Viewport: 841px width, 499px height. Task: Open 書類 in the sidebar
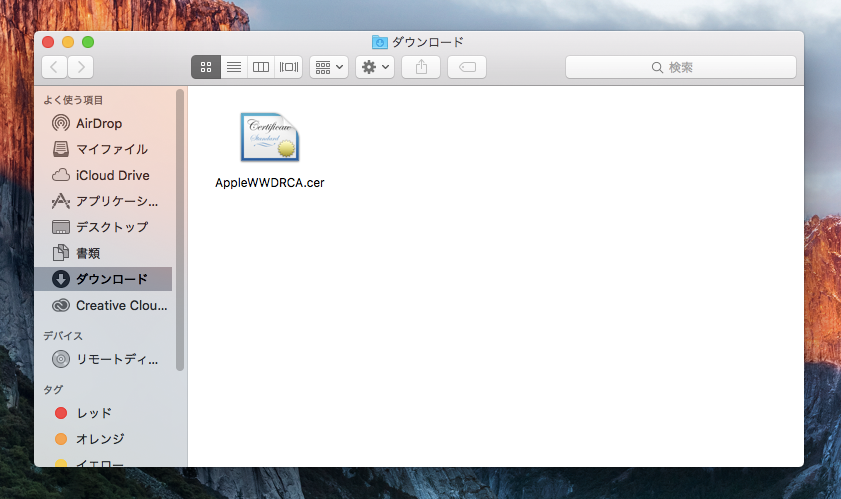click(x=103, y=253)
